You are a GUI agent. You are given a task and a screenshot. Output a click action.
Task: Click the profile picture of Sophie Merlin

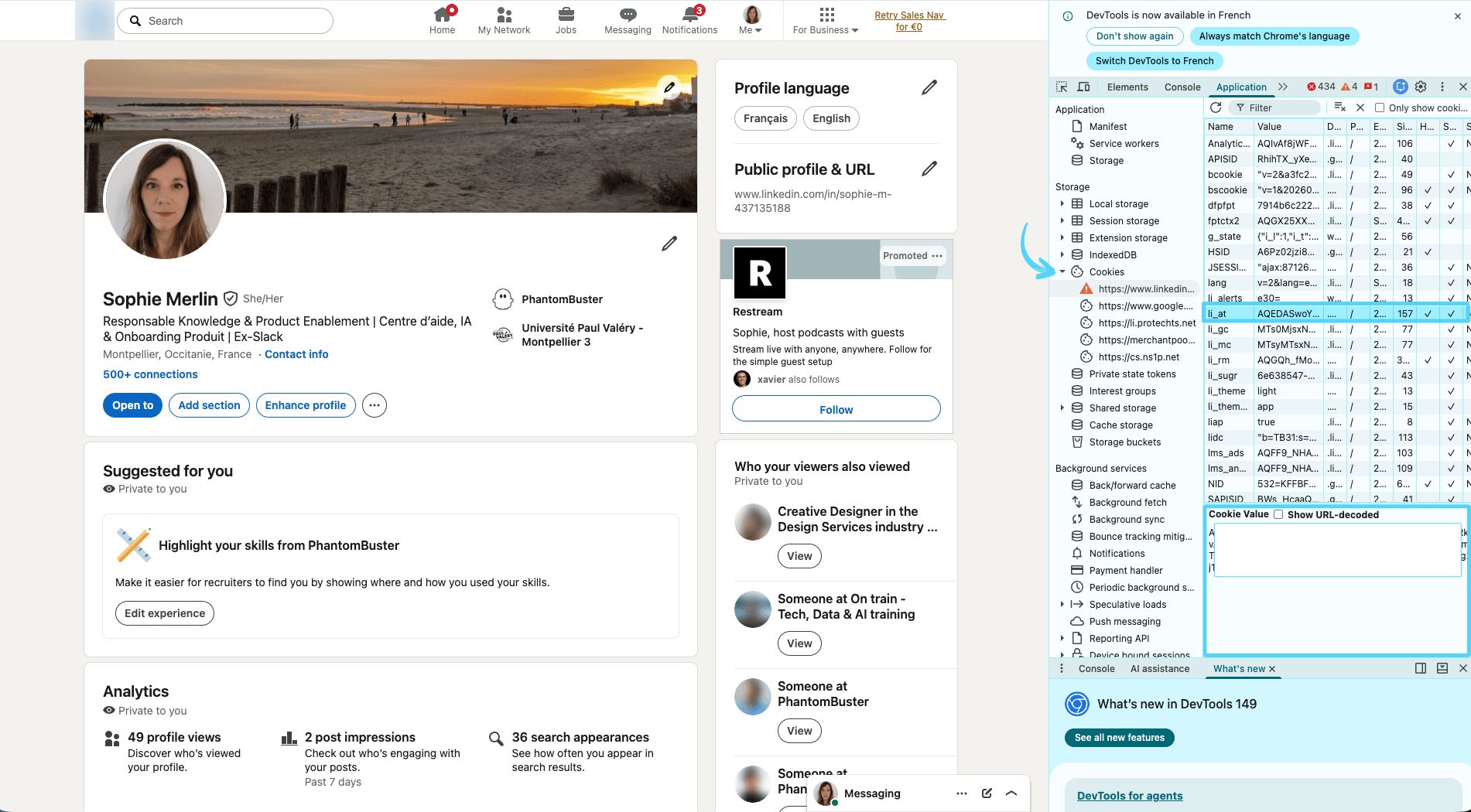pos(164,200)
